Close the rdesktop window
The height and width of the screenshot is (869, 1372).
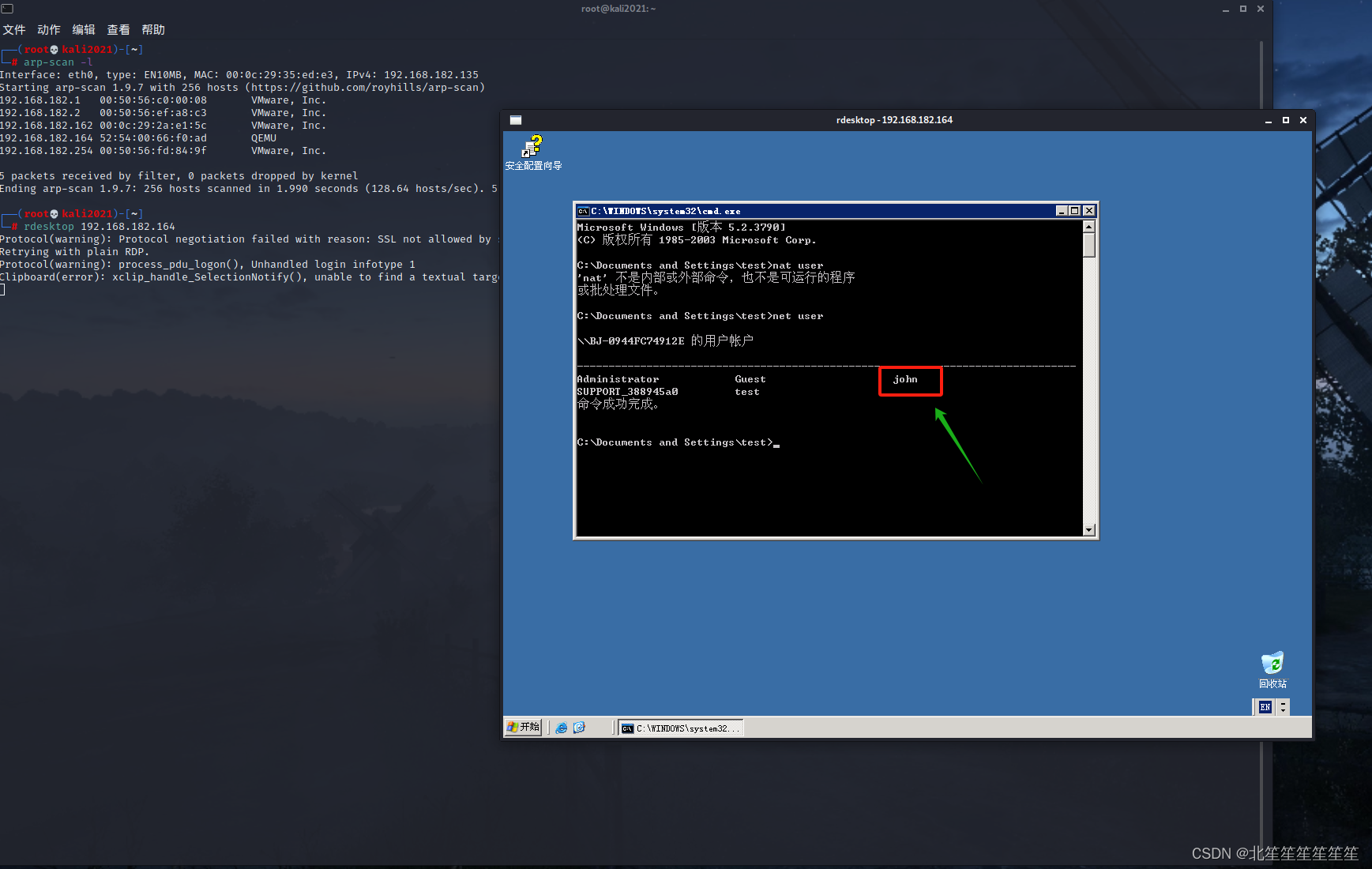[1303, 120]
